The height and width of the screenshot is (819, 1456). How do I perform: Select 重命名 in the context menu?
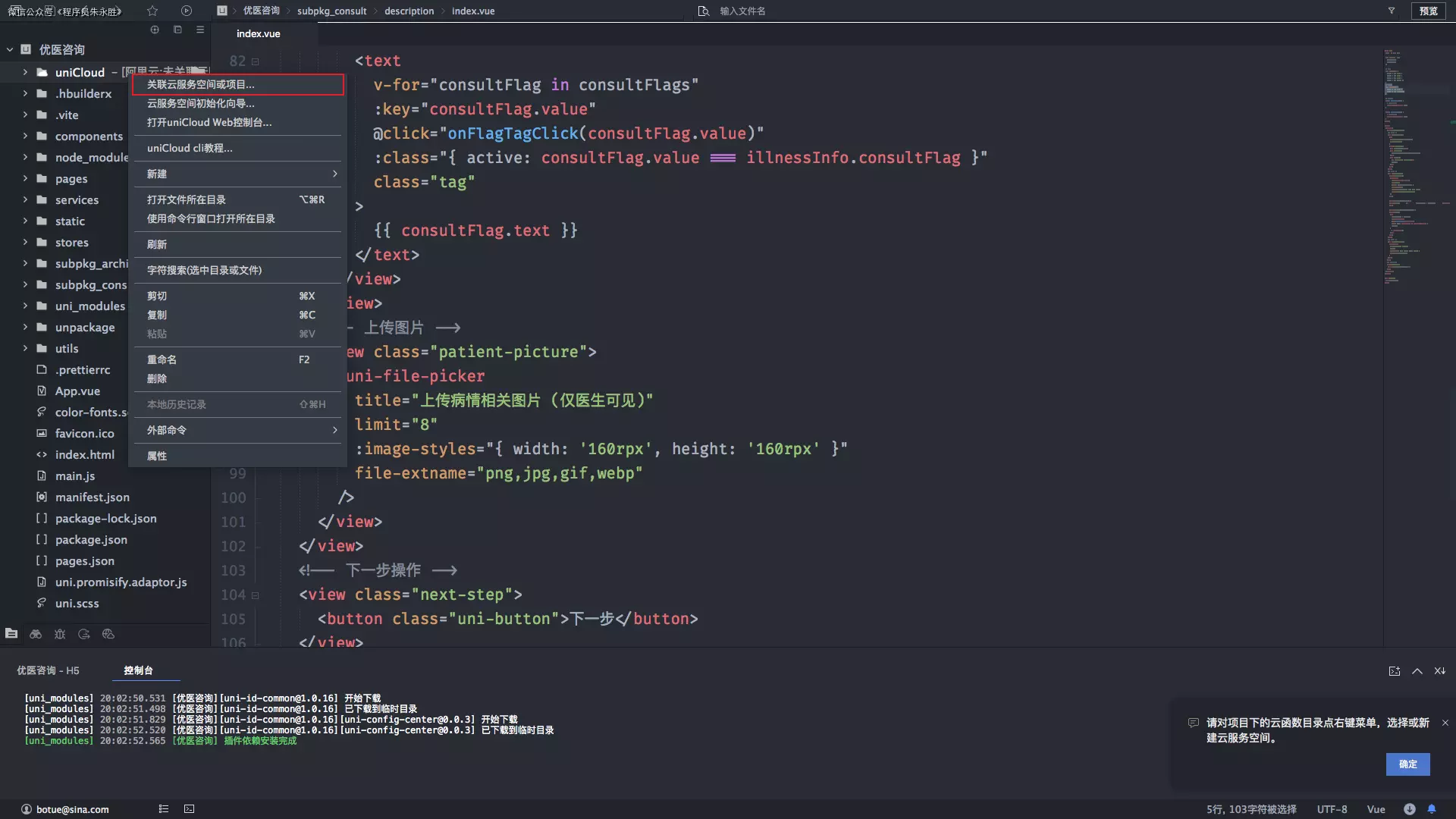coord(238,359)
